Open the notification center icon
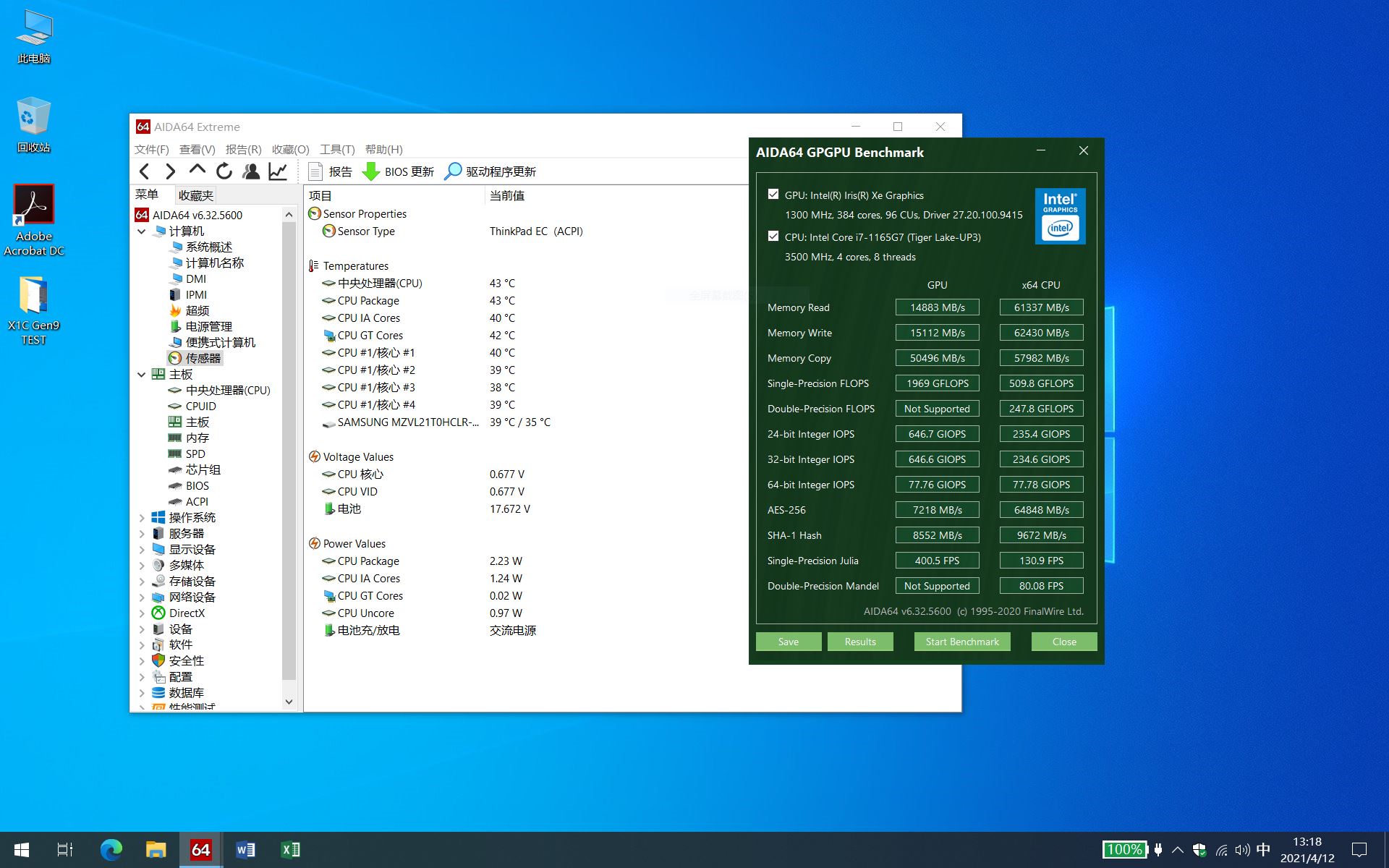Image resolution: width=1389 pixels, height=868 pixels. [1359, 850]
